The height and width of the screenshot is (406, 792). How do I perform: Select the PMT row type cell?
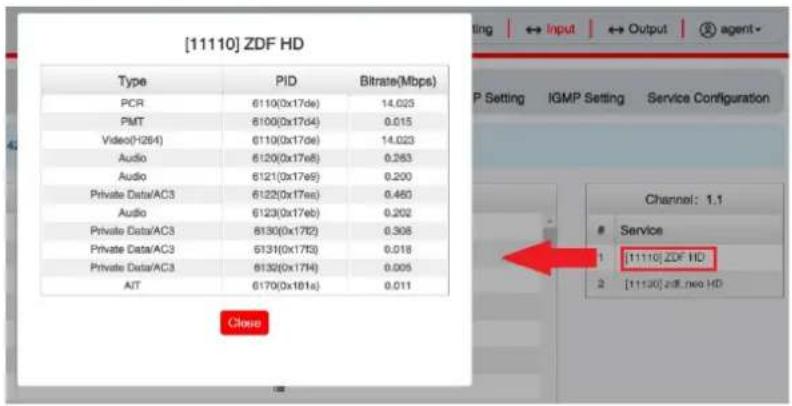[x=132, y=121]
